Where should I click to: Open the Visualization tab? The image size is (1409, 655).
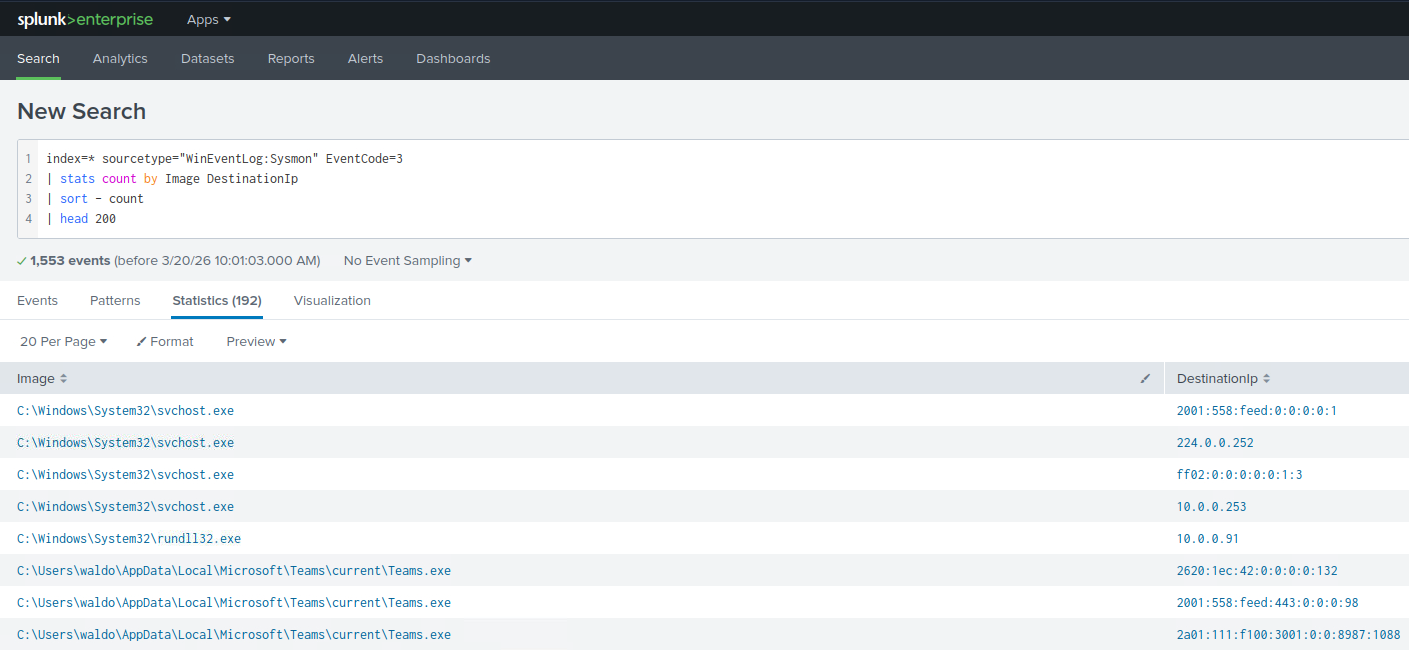coord(332,301)
